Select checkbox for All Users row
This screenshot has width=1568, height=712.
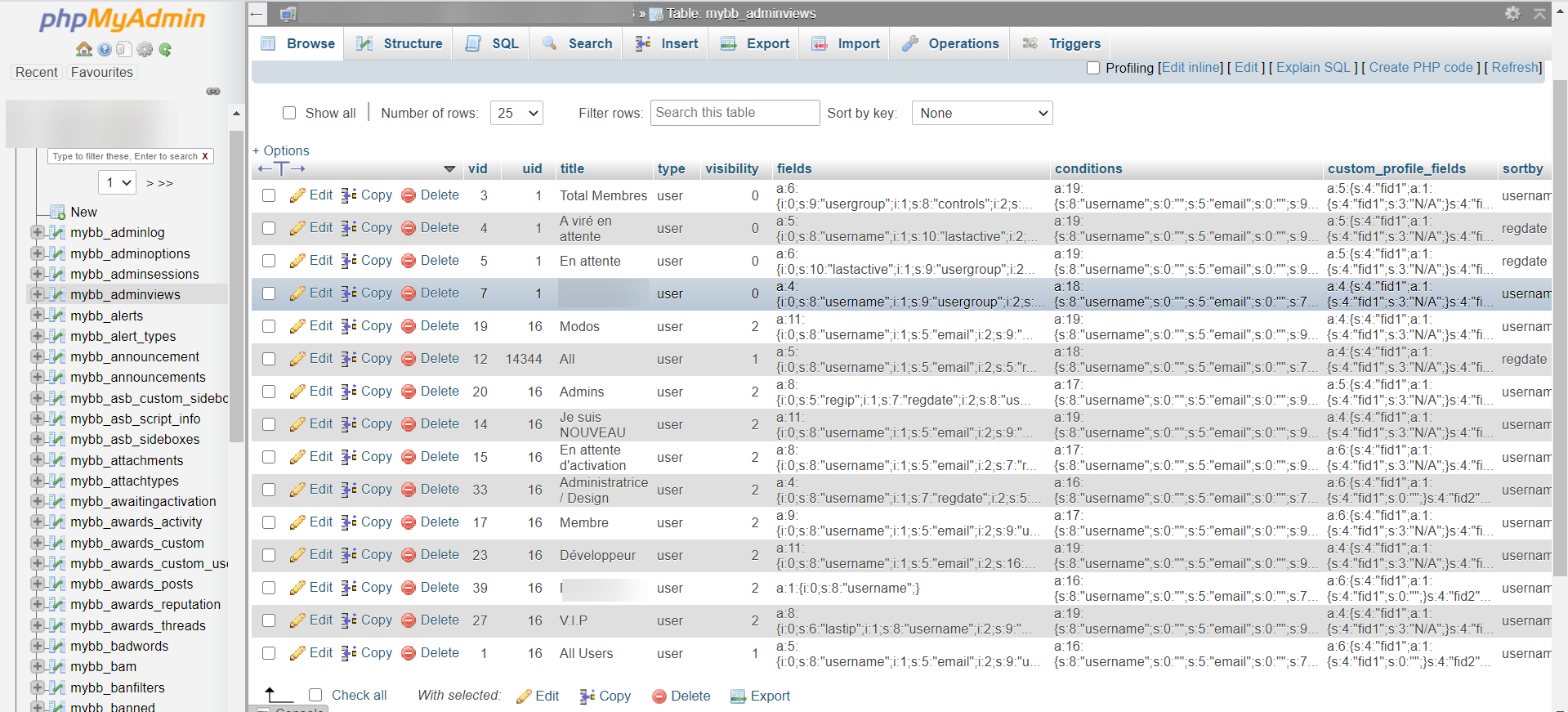coord(269,653)
